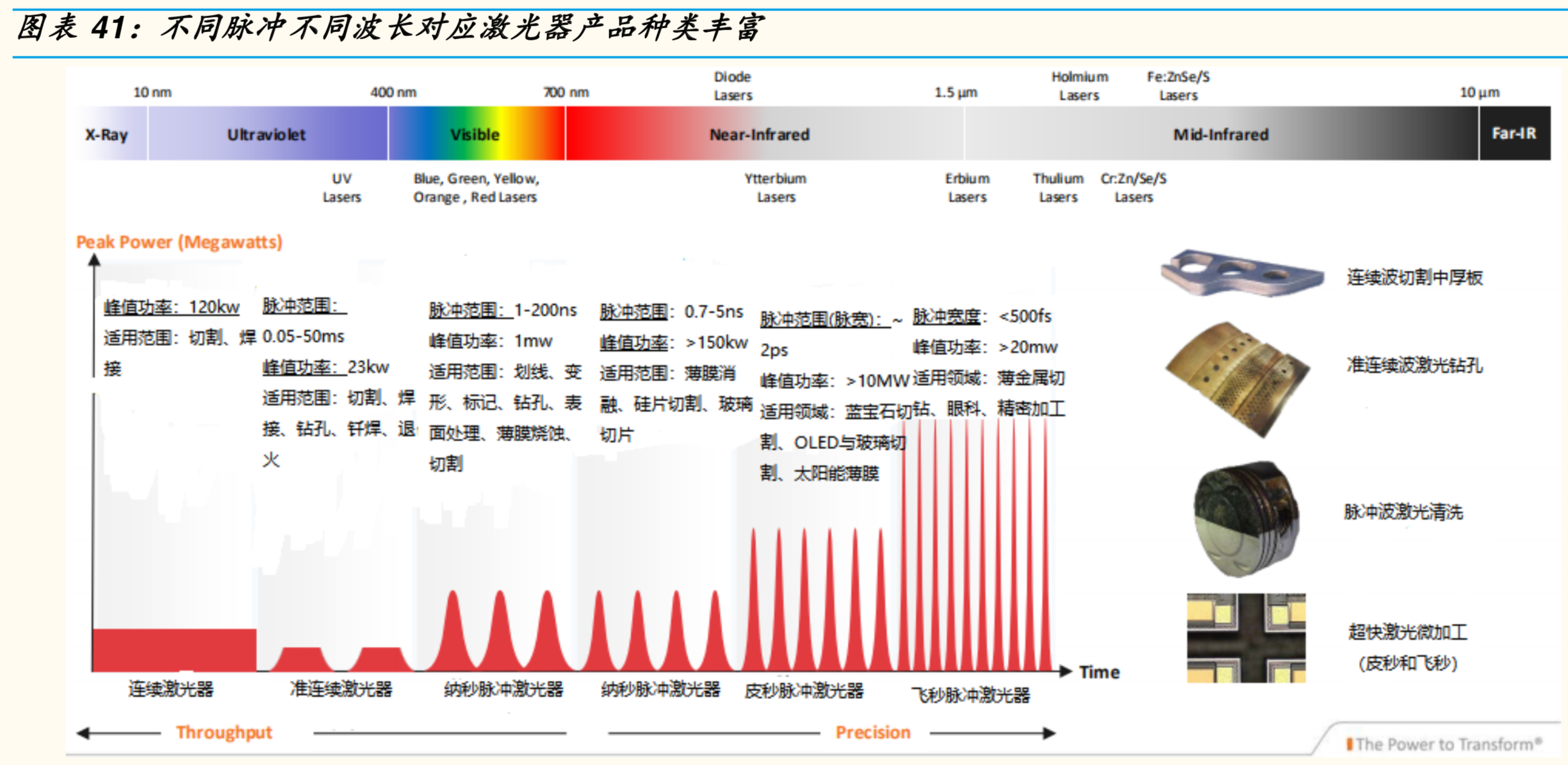
Task: Click the 0.05-50ms pulse range text
Action: coord(304,336)
